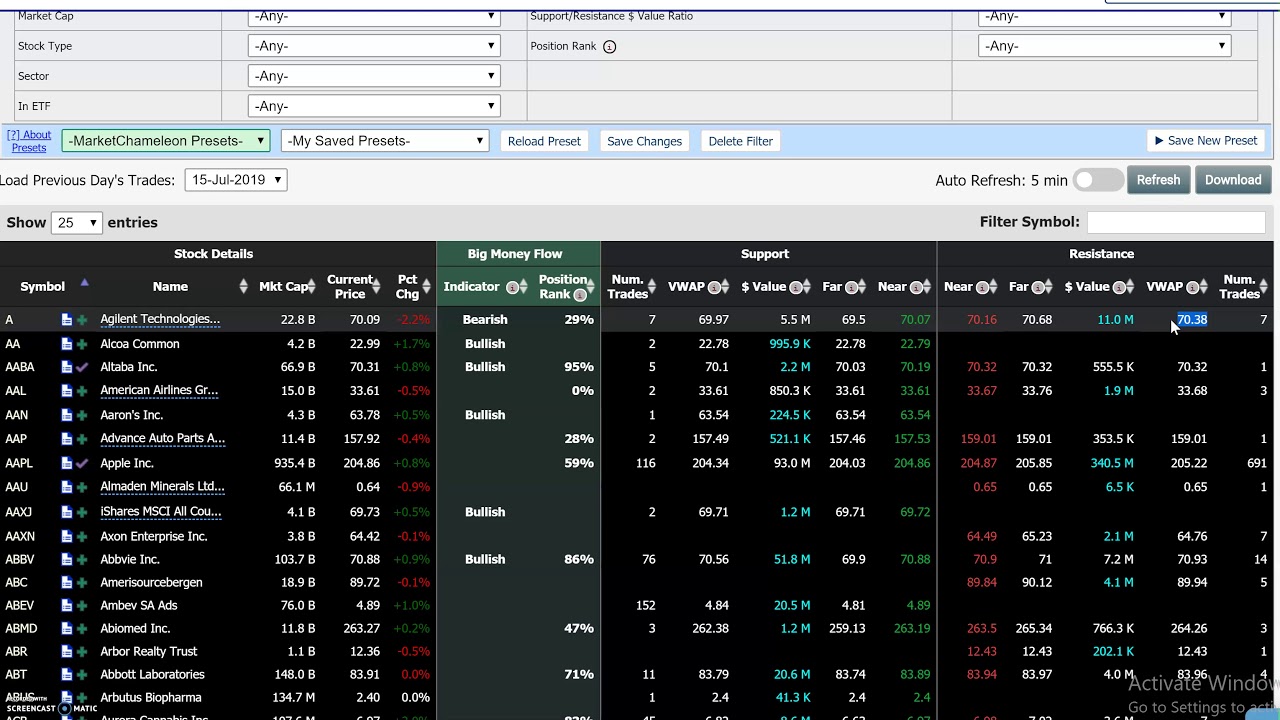Click the Save Changes button
This screenshot has height=720, width=1280.
(644, 141)
